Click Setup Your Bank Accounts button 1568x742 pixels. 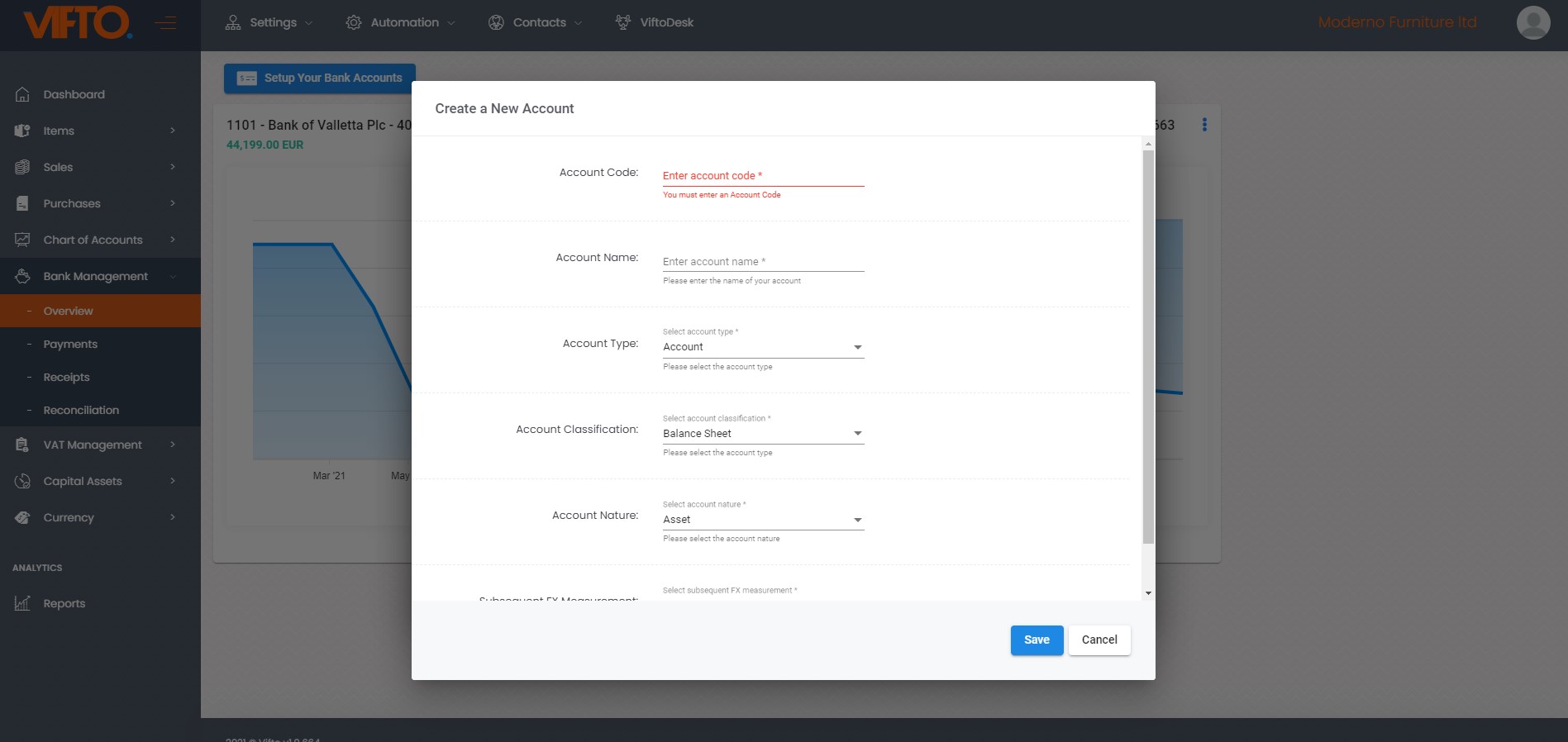click(320, 78)
